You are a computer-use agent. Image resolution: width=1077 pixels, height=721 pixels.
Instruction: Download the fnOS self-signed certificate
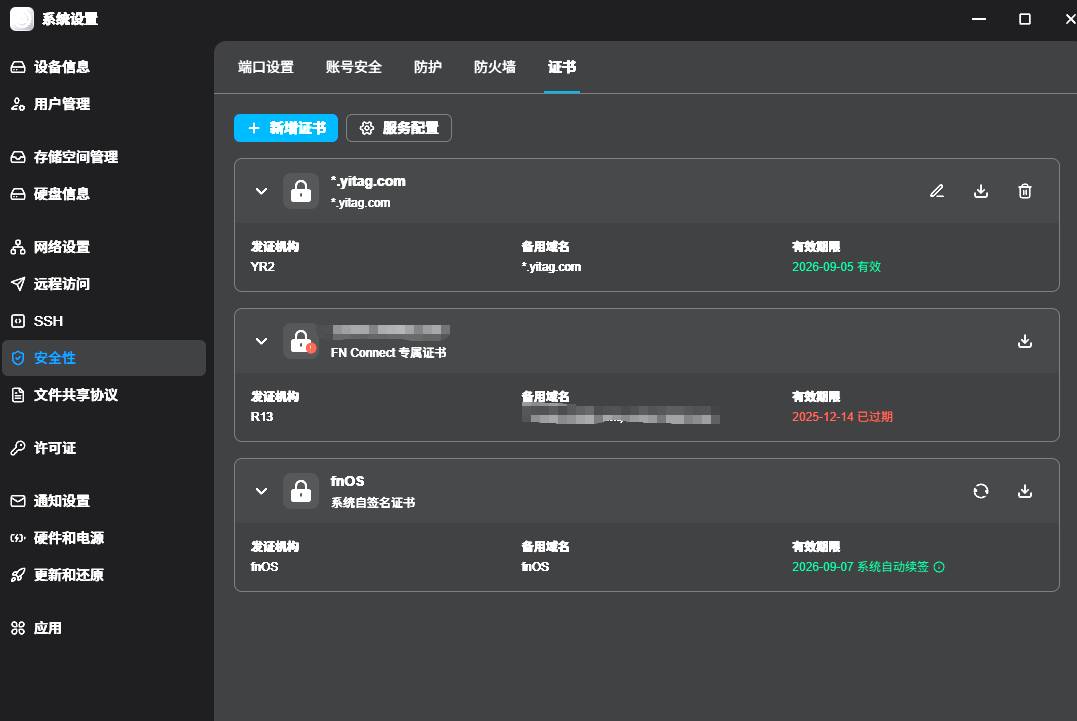(1025, 491)
